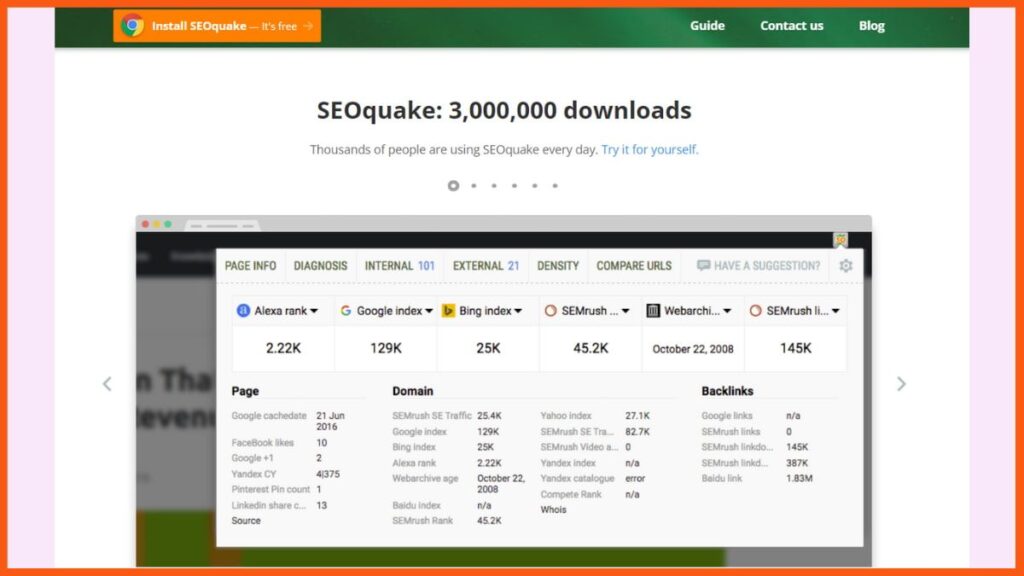
Task: Open the Whois link under Domain
Action: pyautogui.click(x=553, y=510)
